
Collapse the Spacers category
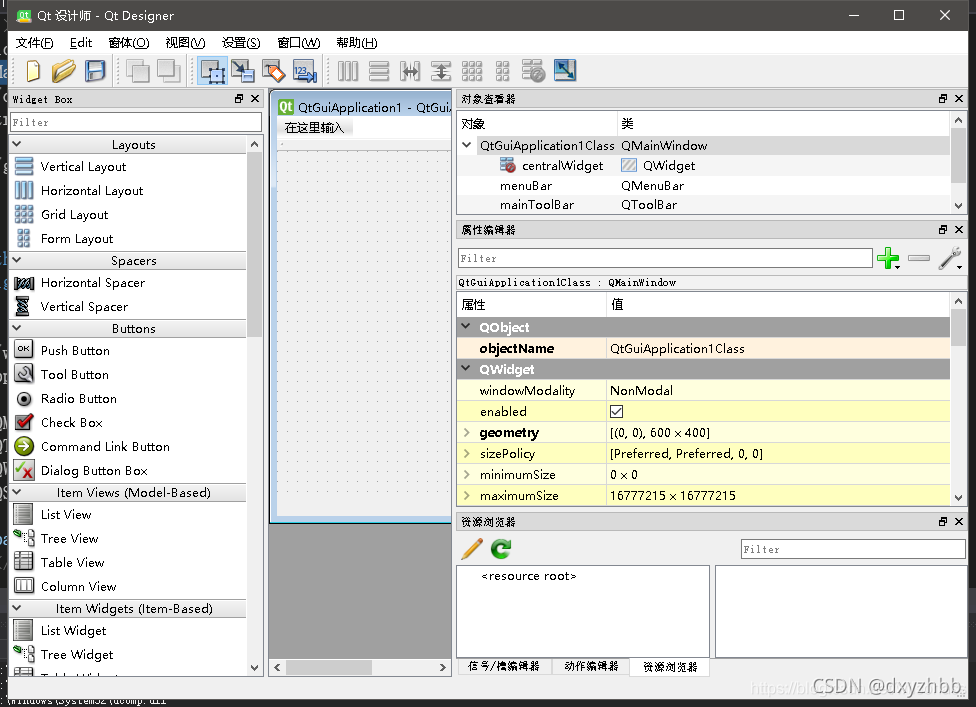pos(17,260)
